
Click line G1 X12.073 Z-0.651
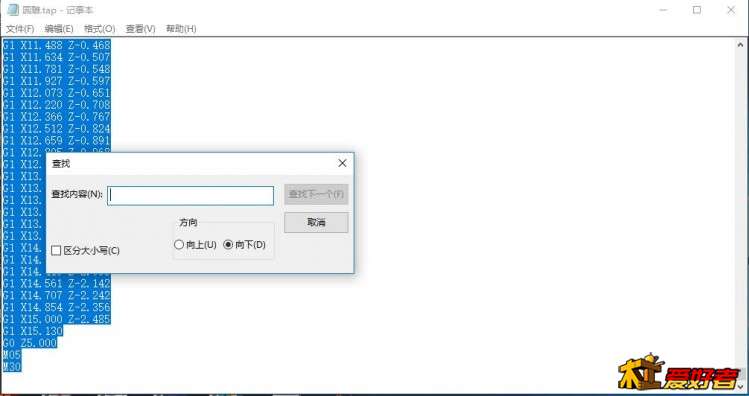pos(56,93)
